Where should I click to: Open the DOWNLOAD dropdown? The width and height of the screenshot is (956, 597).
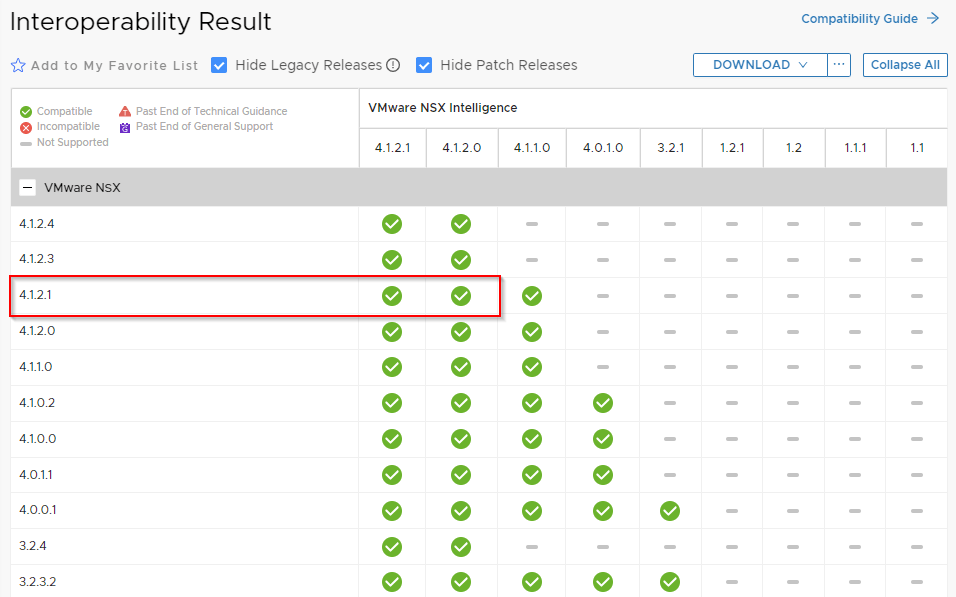click(760, 65)
